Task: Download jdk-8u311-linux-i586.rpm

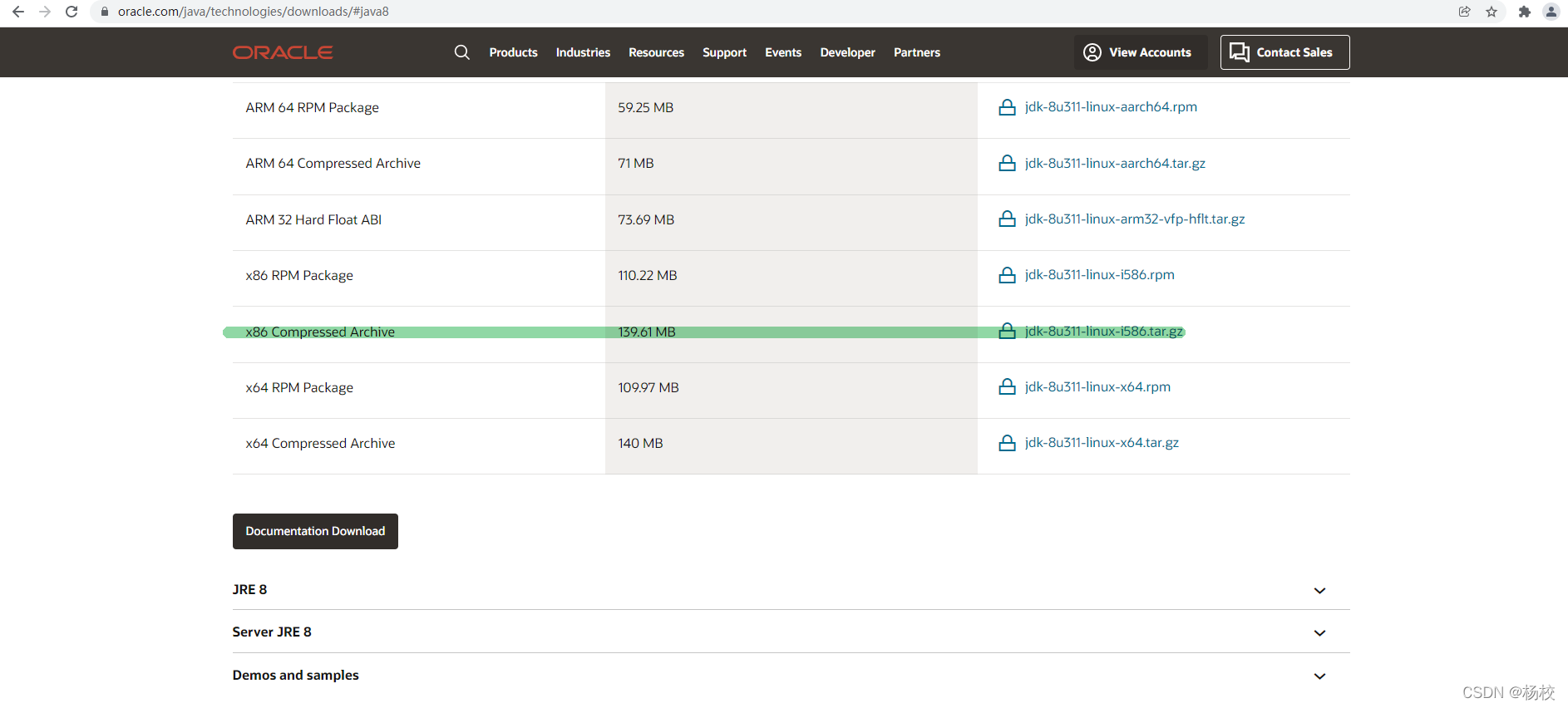Action: click(x=1099, y=275)
